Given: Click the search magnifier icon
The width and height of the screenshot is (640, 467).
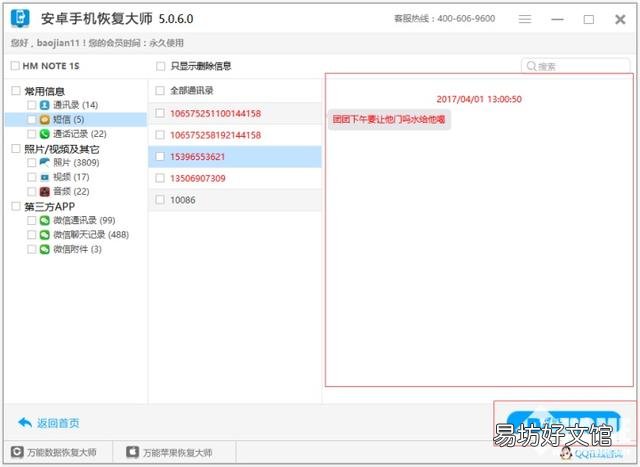Looking at the screenshot, I should (x=531, y=66).
